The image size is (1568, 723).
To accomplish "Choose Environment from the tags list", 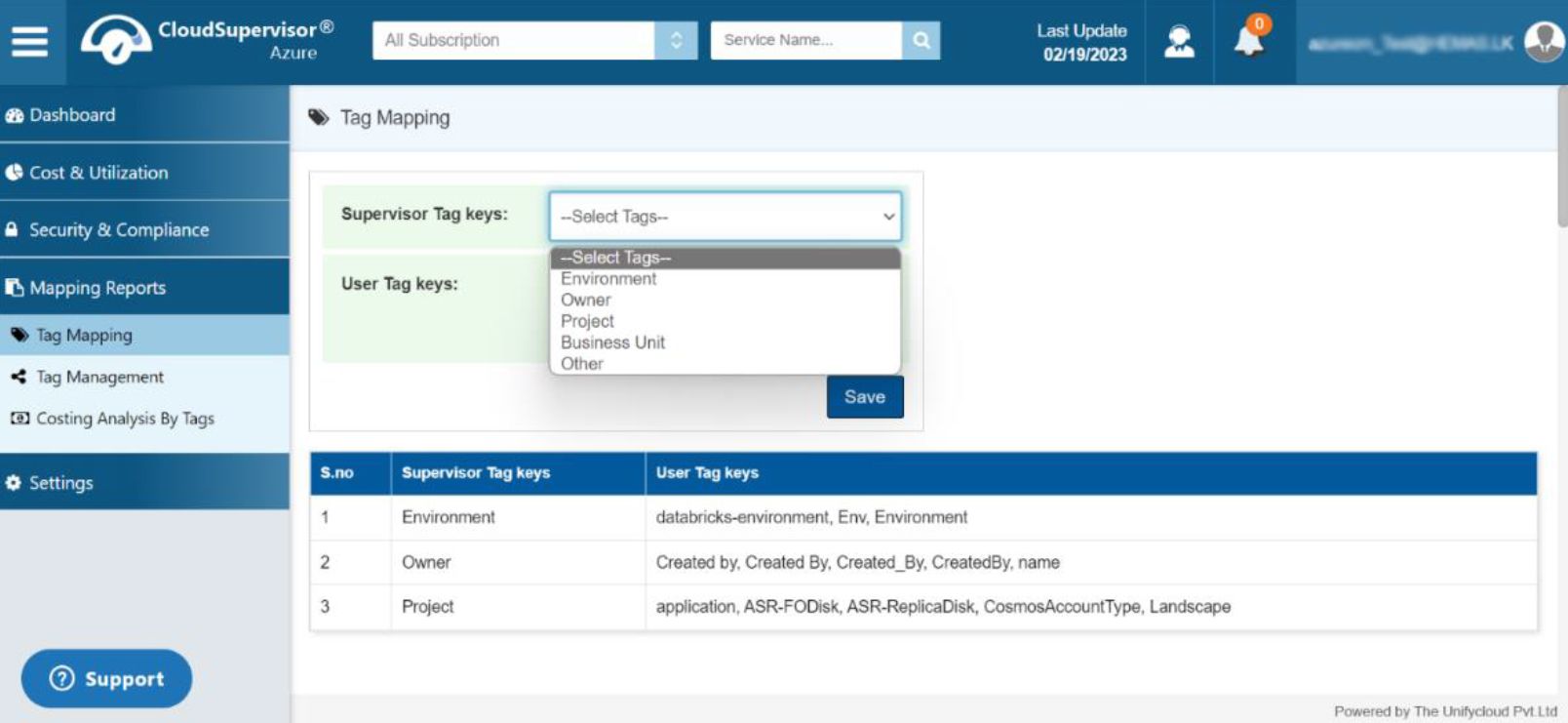I will [x=725, y=279].
